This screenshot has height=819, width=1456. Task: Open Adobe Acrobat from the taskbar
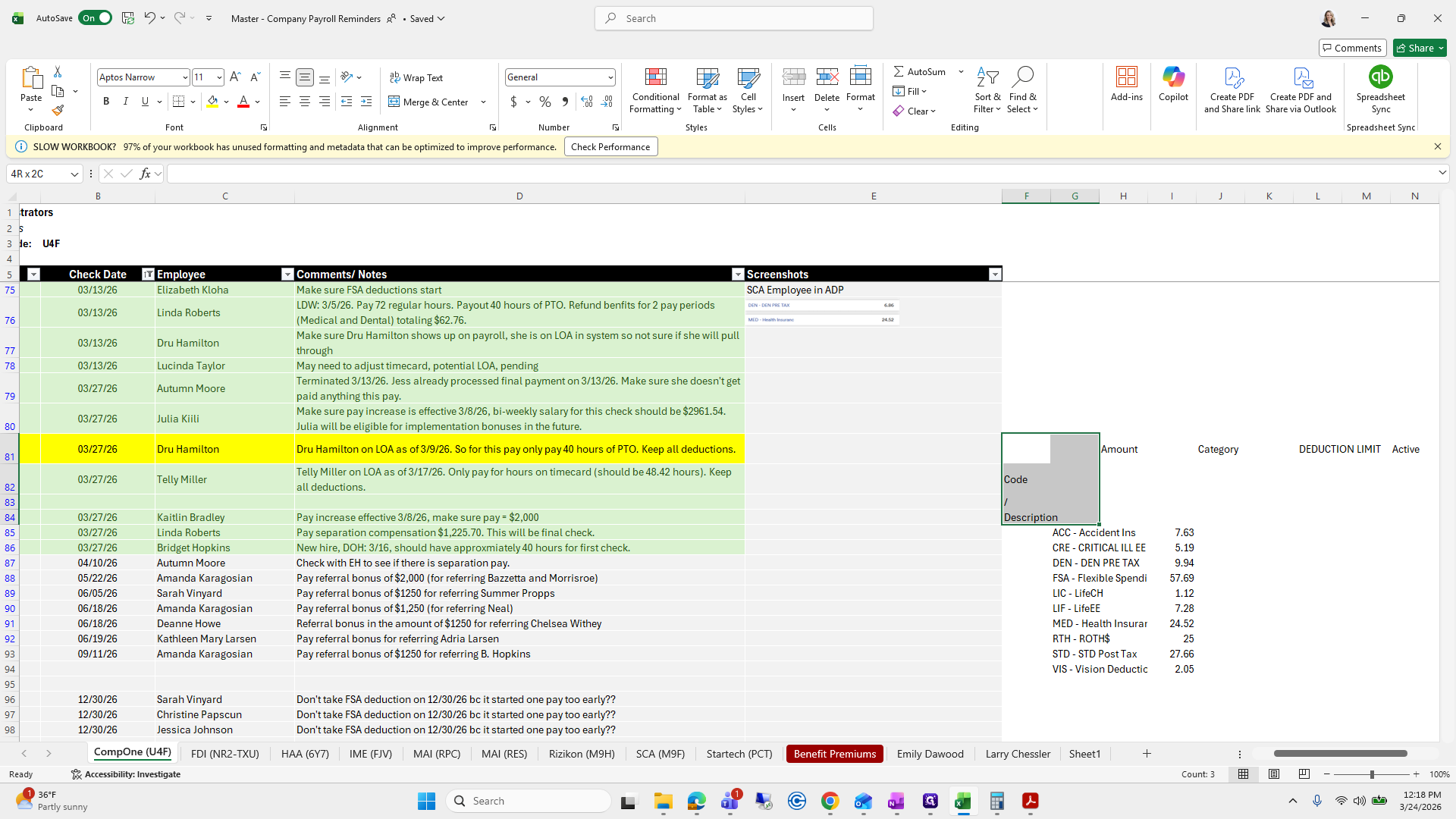click(x=1030, y=801)
